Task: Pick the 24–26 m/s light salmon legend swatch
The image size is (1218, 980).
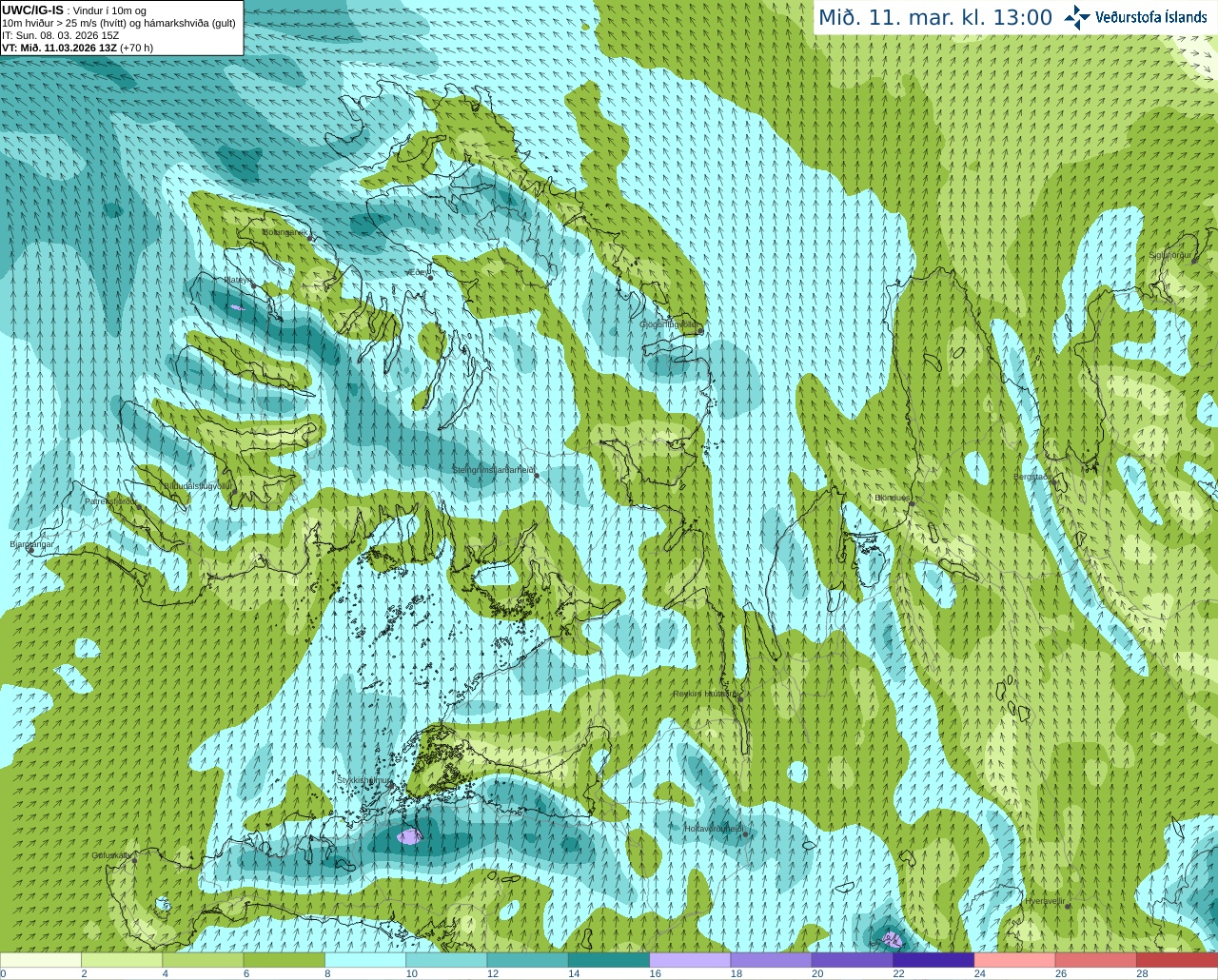Action: point(1015,960)
